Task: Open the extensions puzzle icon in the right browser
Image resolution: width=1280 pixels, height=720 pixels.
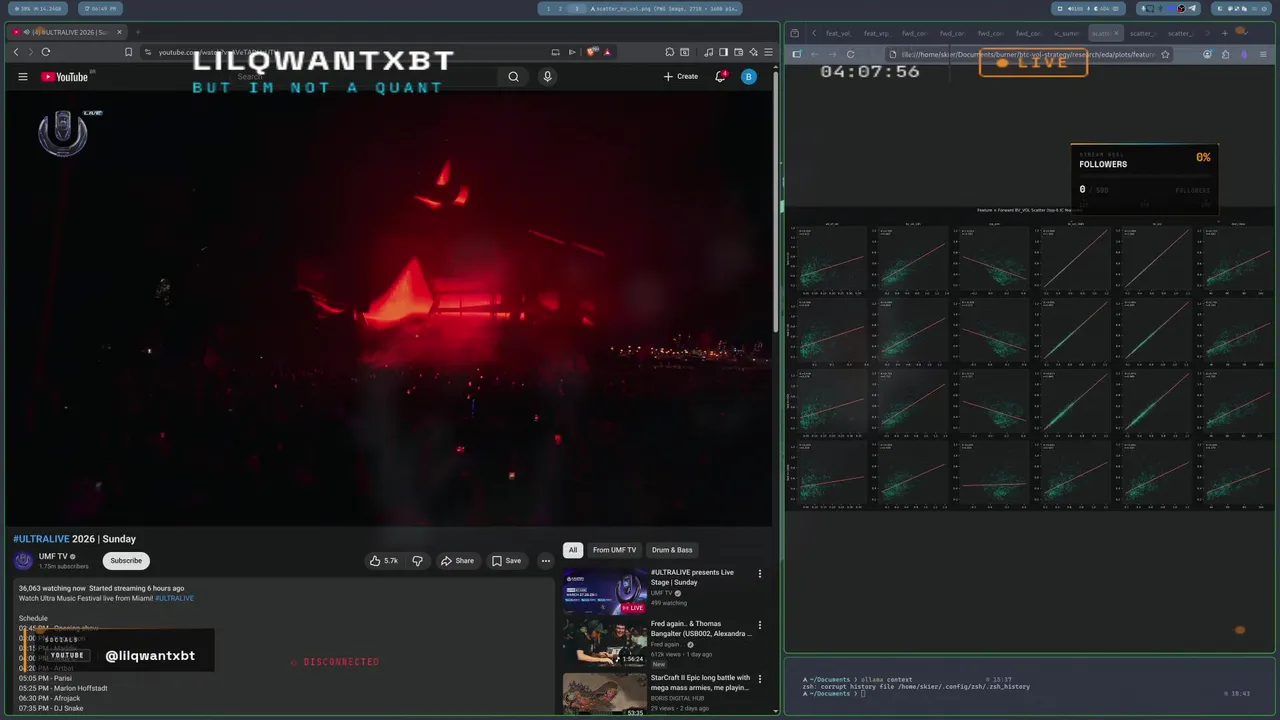Action: [1226, 54]
